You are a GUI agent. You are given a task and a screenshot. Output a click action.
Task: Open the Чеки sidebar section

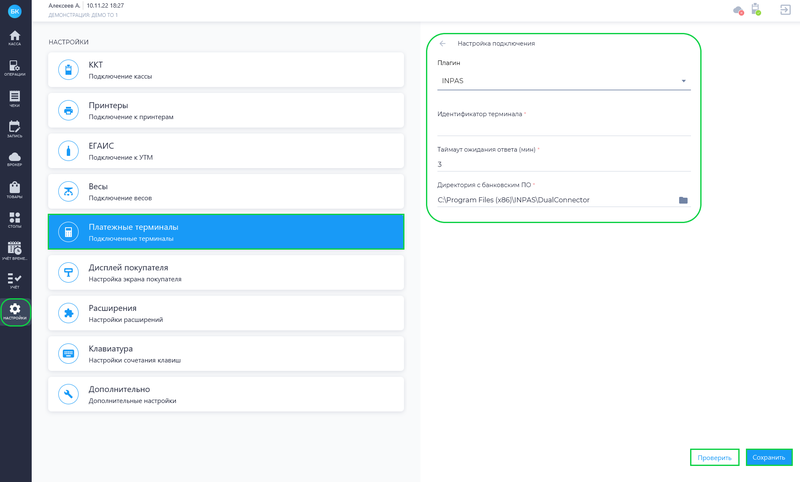click(15, 98)
